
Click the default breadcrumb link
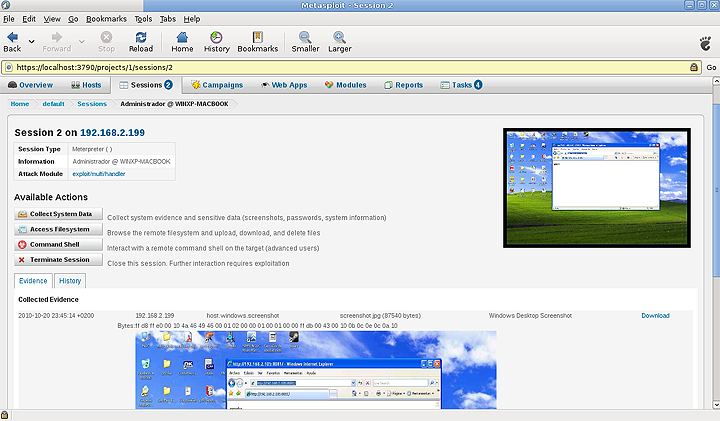pyautogui.click(x=53, y=104)
